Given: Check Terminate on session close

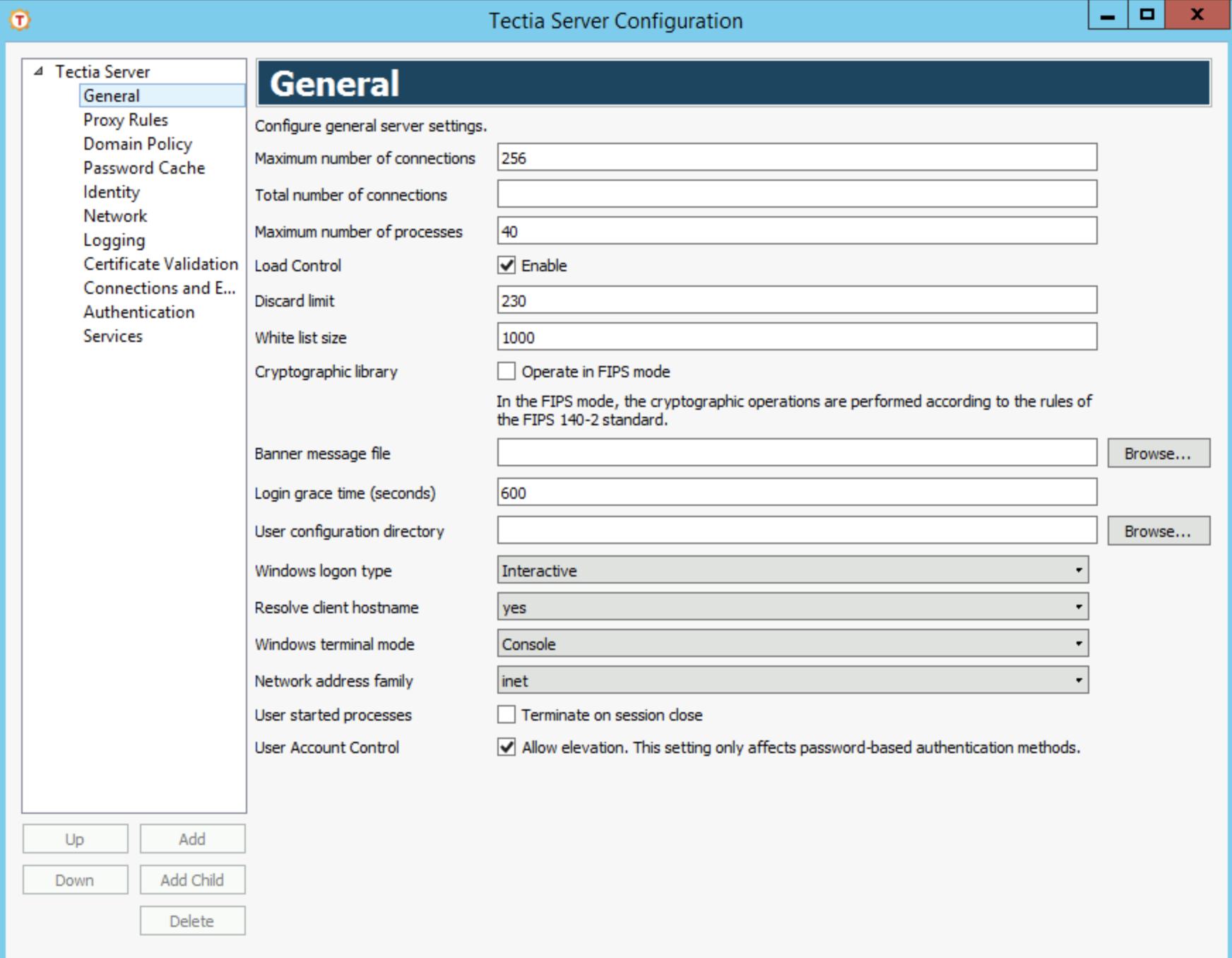Looking at the screenshot, I should point(506,715).
